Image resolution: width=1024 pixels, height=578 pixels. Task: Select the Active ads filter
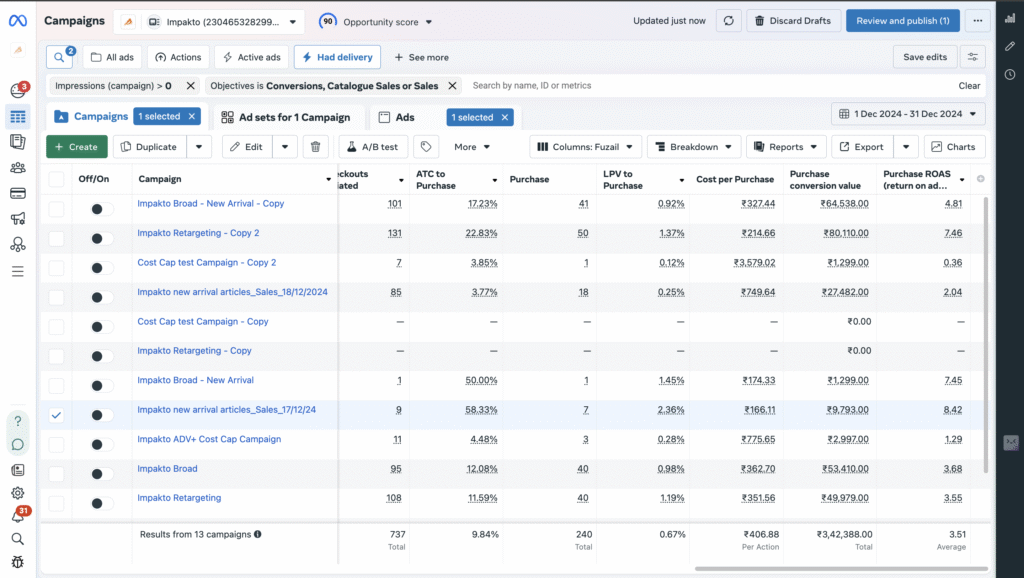(252, 57)
